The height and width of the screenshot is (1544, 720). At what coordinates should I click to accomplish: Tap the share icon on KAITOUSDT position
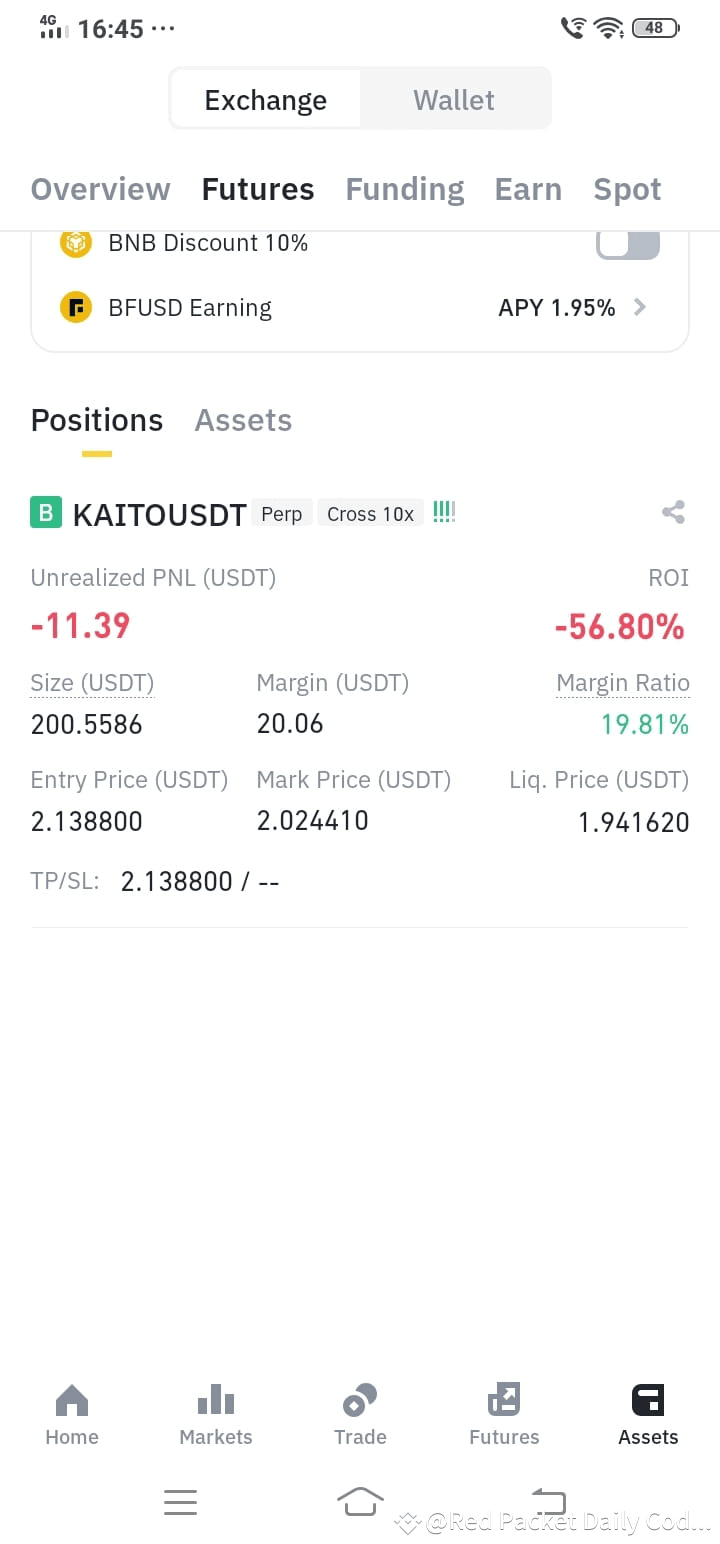point(673,513)
